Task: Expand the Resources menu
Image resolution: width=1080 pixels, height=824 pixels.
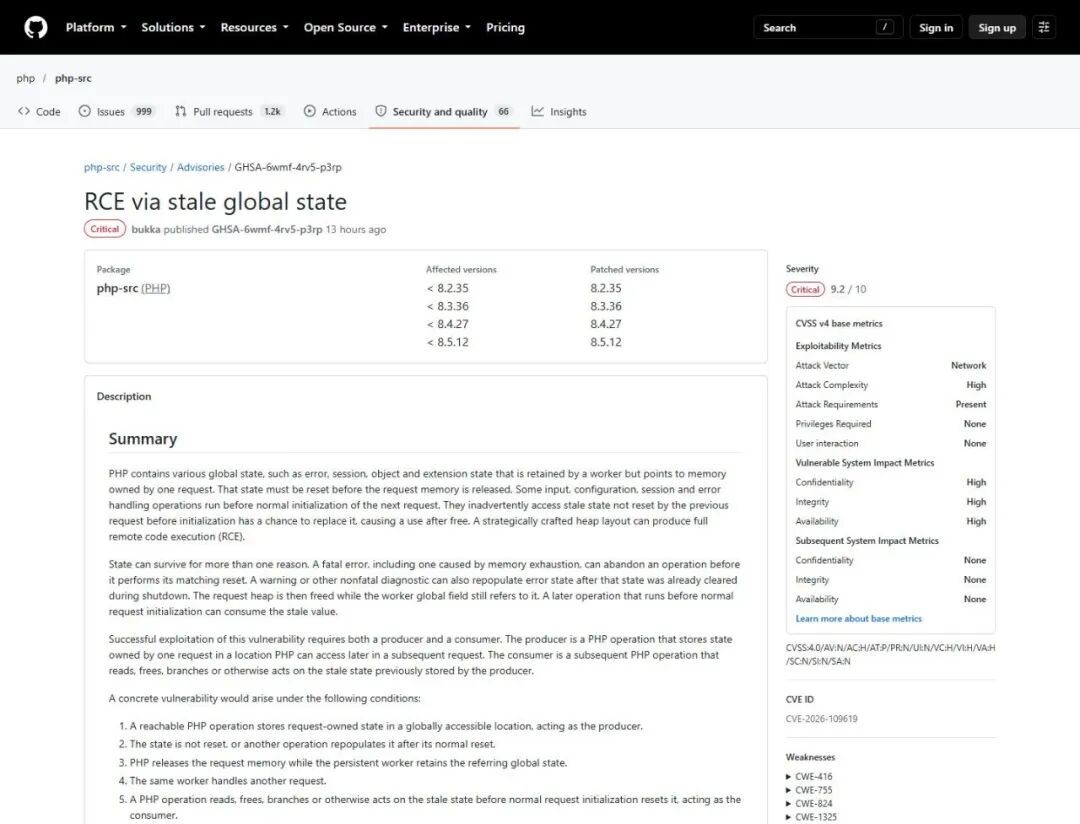Action: point(254,28)
